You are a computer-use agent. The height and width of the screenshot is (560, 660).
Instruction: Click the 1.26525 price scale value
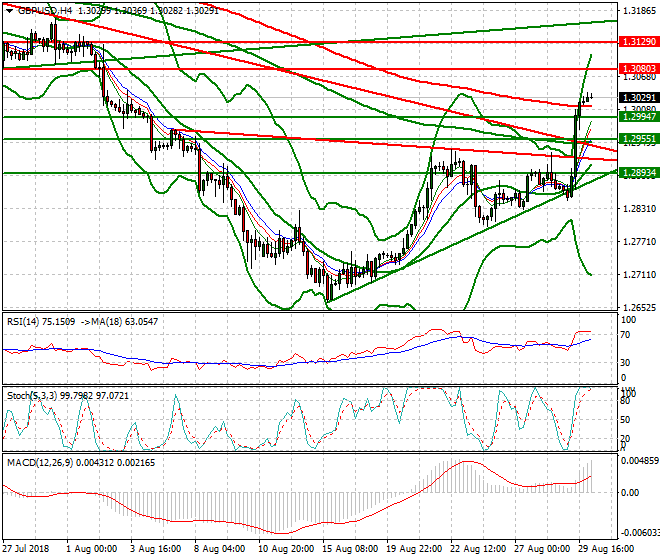pyautogui.click(x=639, y=308)
